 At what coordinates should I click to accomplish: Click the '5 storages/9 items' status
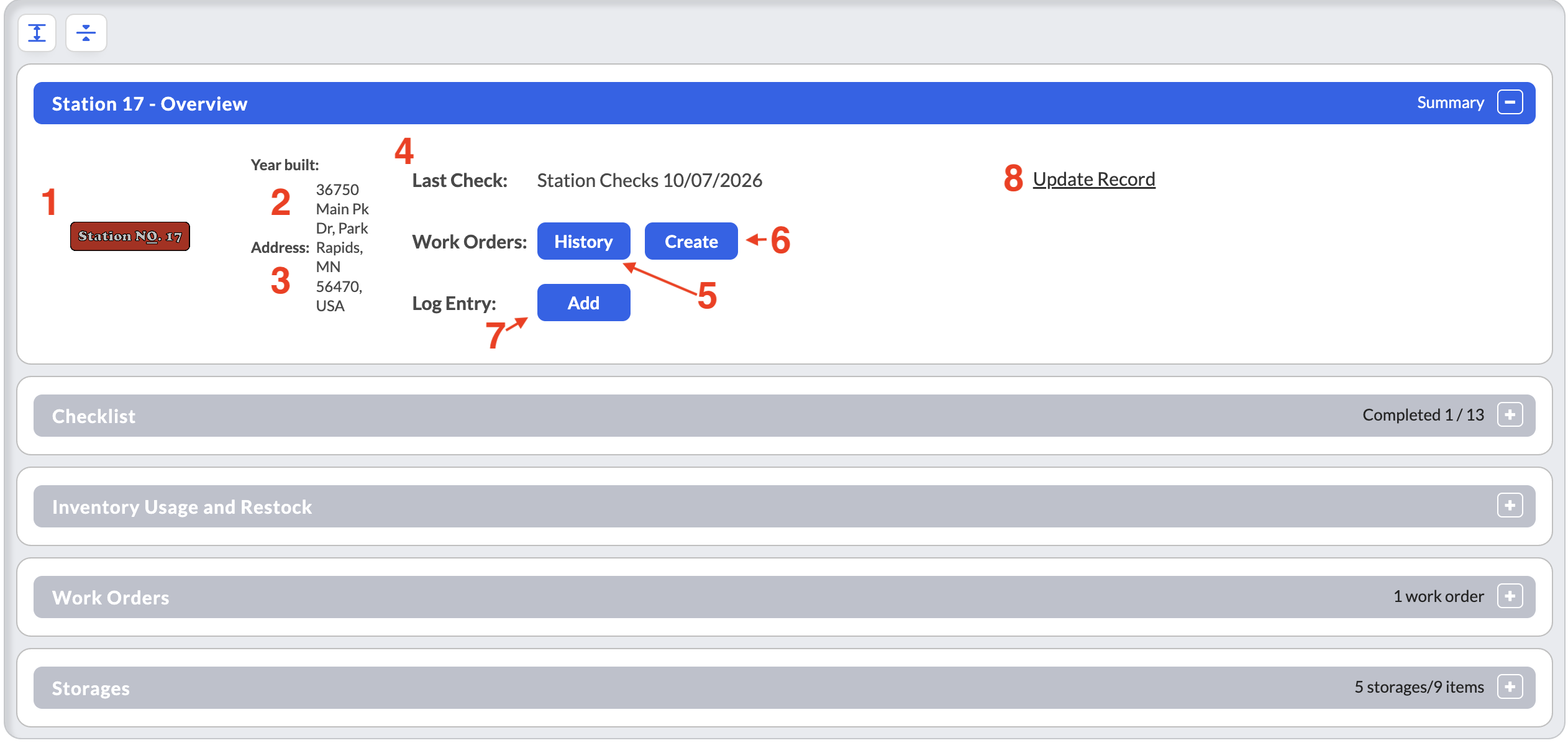1419,686
